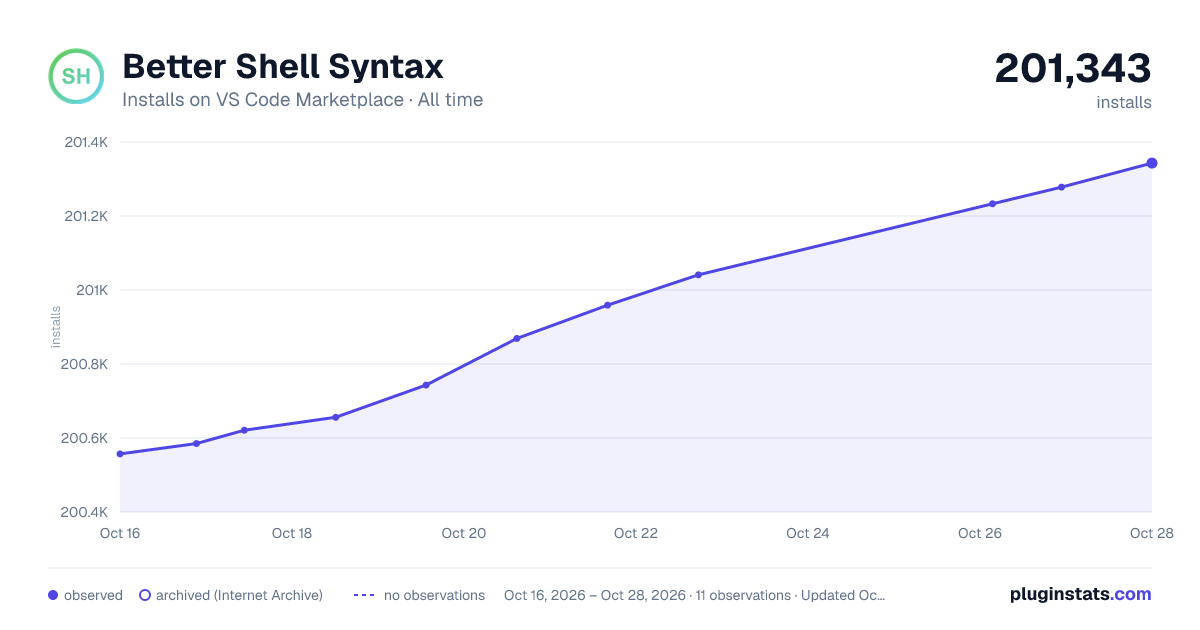The height and width of the screenshot is (630, 1200).
Task: Click the observed legend filled dot
Action: [53, 595]
